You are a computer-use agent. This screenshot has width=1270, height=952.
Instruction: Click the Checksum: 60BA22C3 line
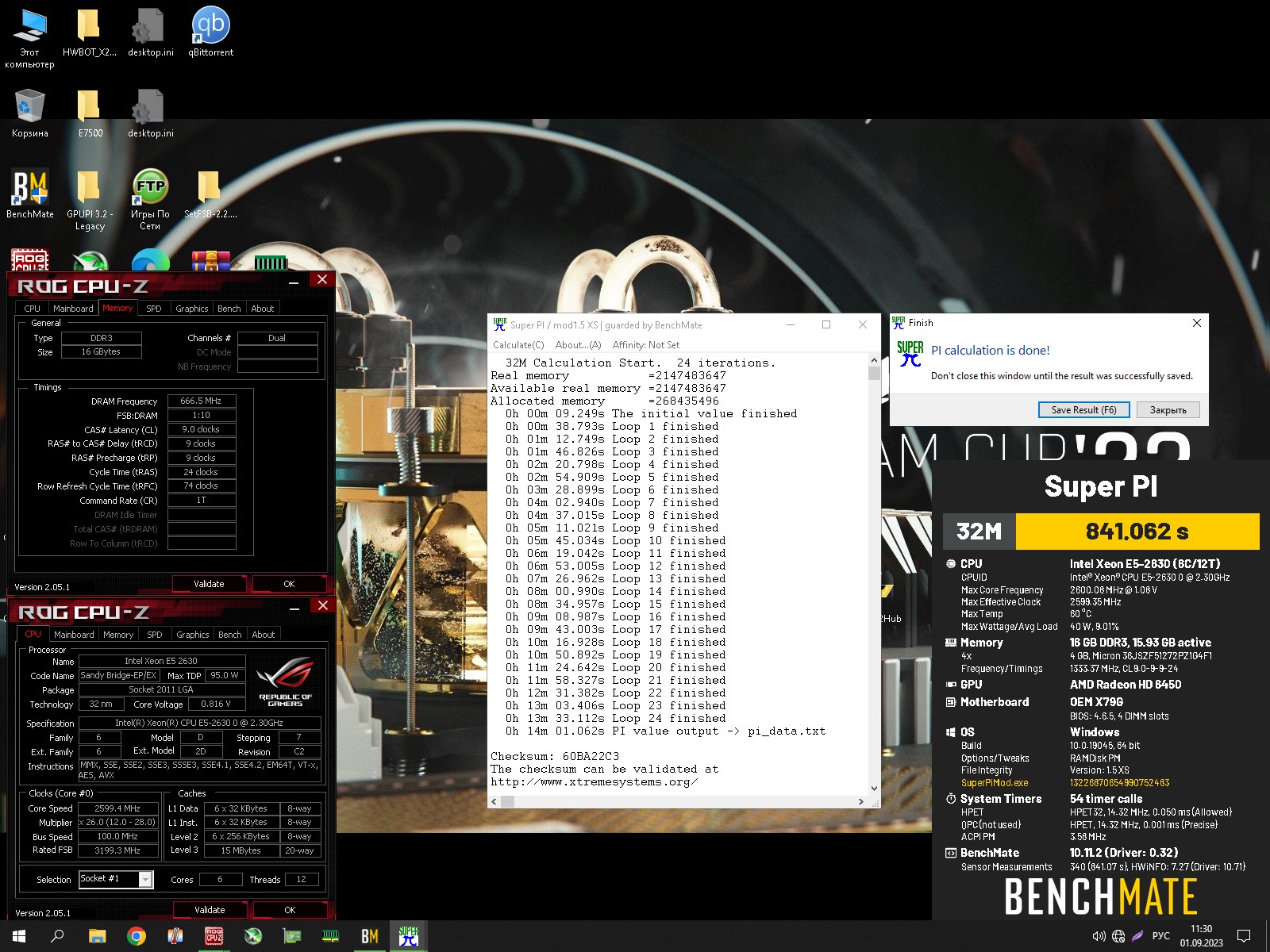555,756
